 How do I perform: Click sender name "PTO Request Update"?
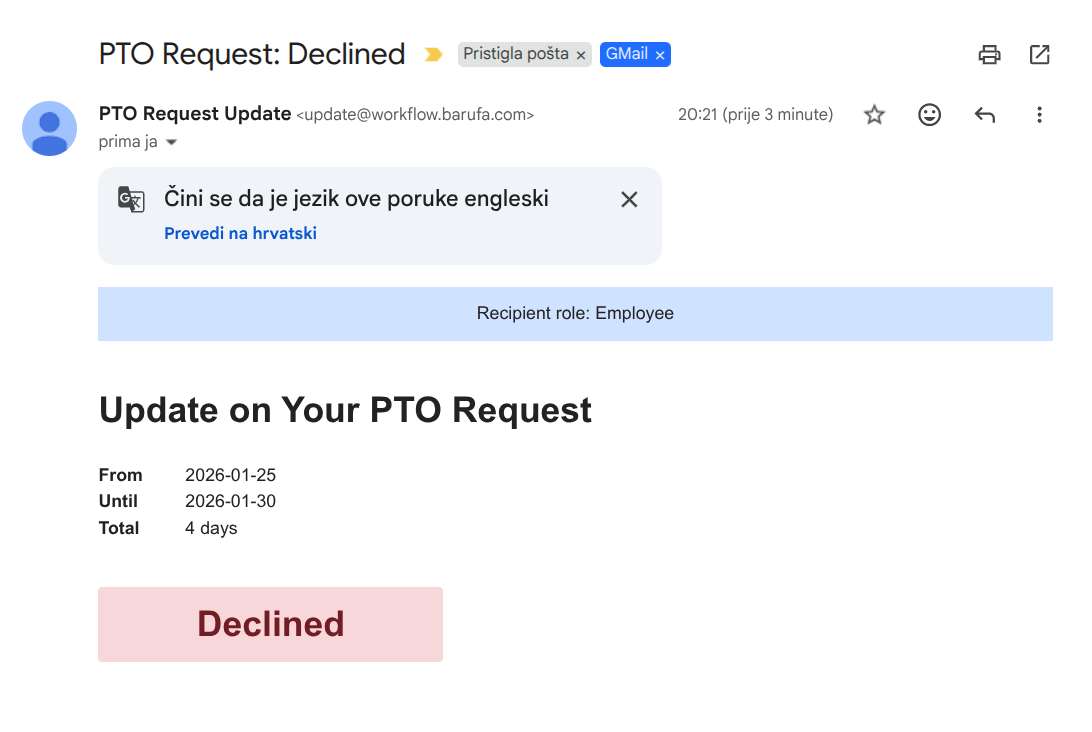[195, 114]
